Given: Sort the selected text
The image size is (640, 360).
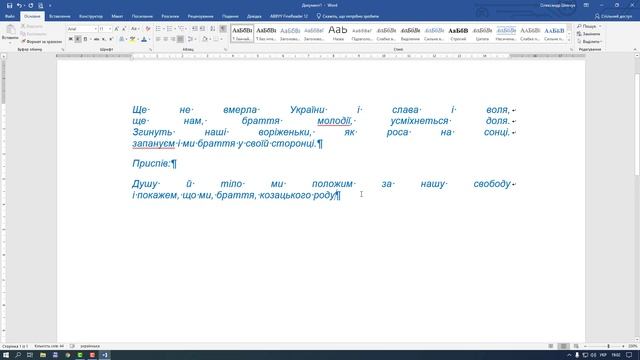Looking at the screenshot, I should pyautogui.click(x=213, y=29).
